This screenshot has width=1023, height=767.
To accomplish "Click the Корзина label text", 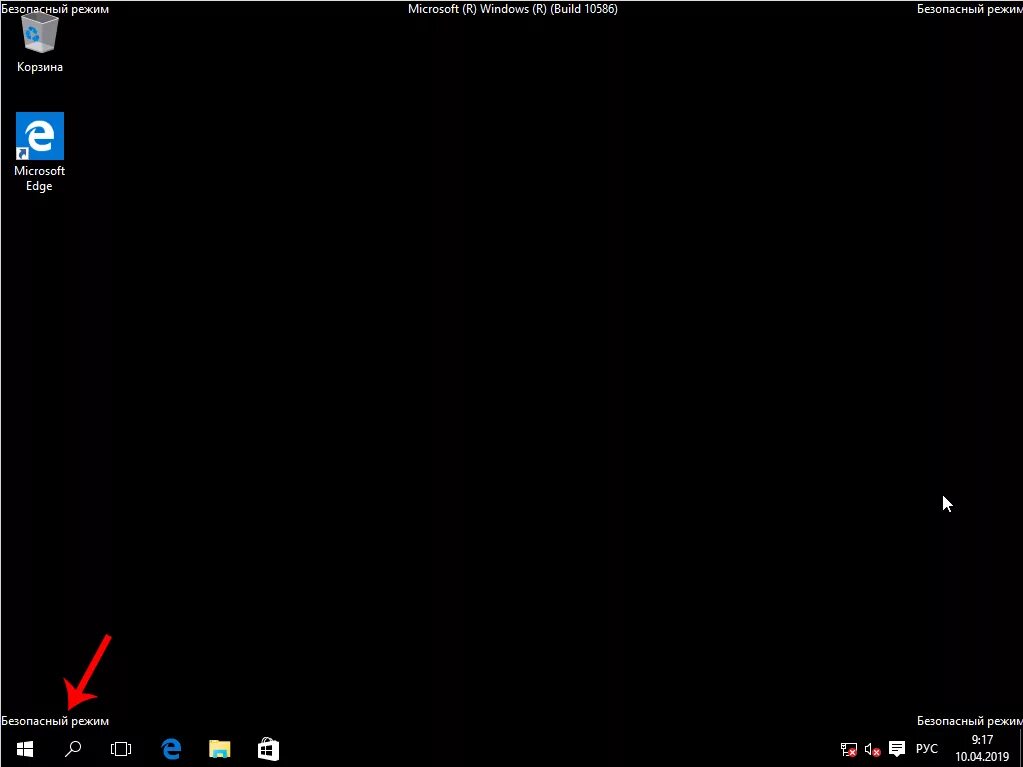I will (40, 67).
